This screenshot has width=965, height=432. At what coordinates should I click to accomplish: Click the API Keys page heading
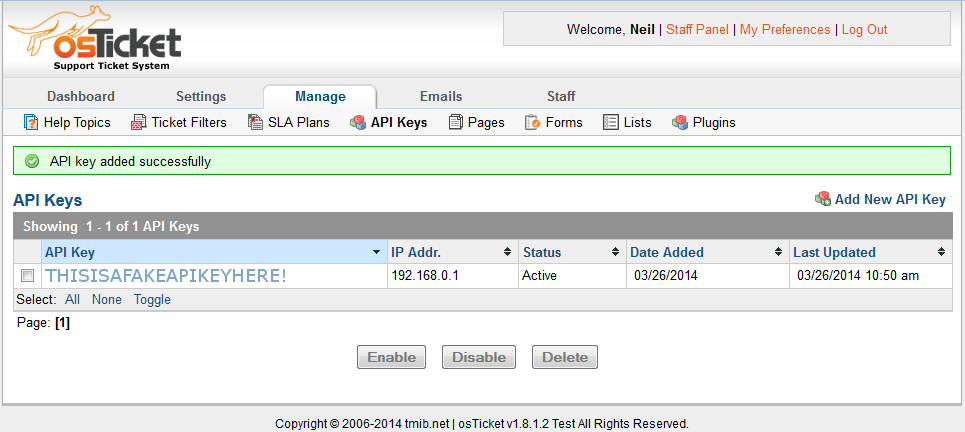click(x=48, y=200)
